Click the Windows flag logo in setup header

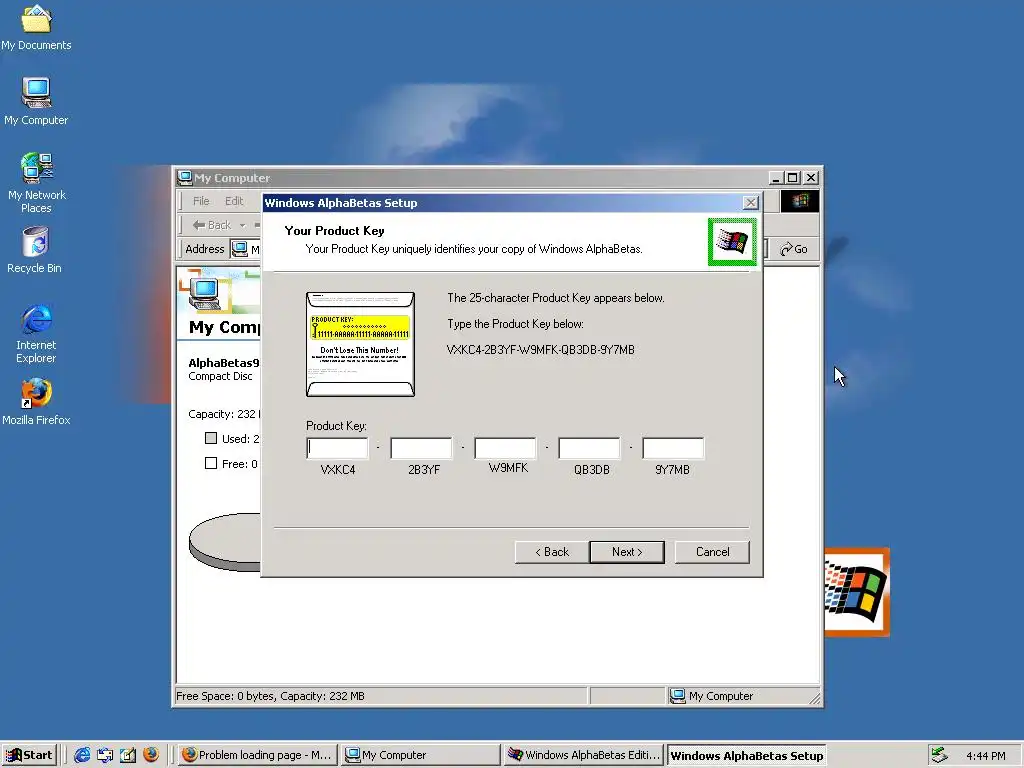pyautogui.click(x=731, y=242)
